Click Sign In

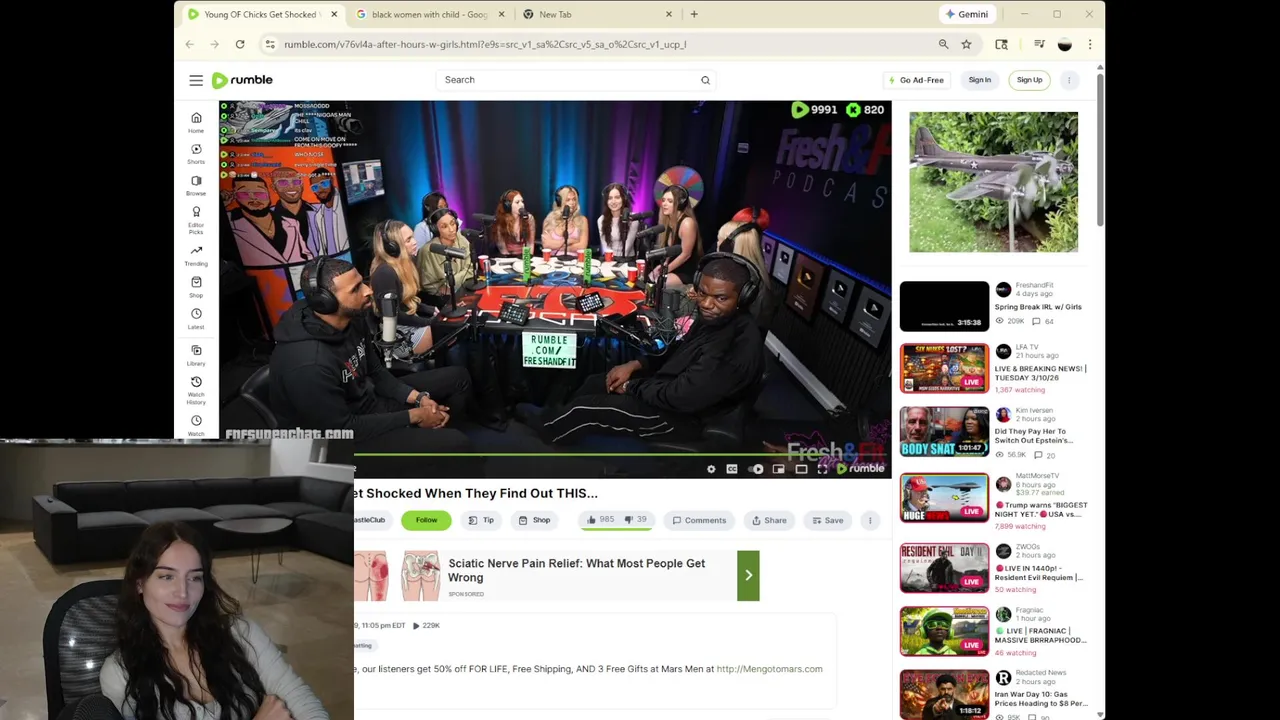click(x=980, y=80)
